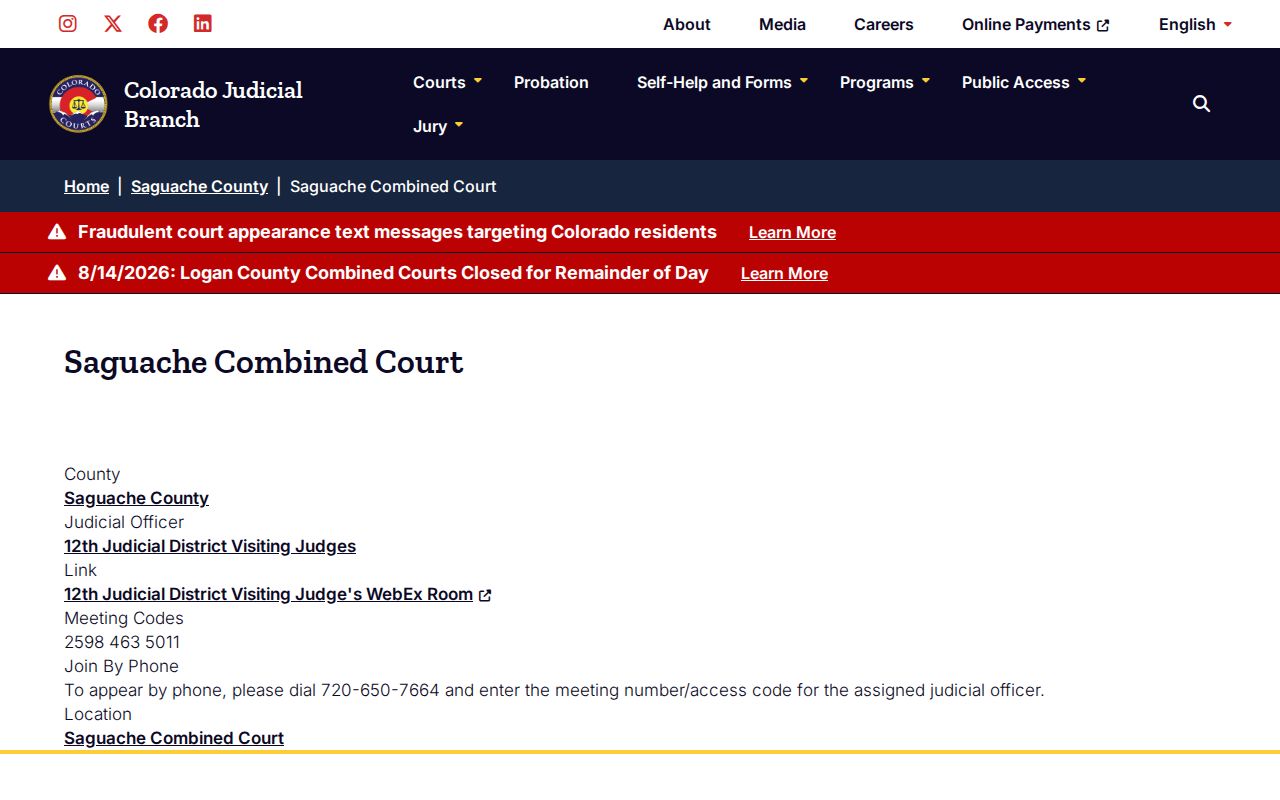
Task: Click the Fraudulent court appearance alert text
Action: point(397,232)
